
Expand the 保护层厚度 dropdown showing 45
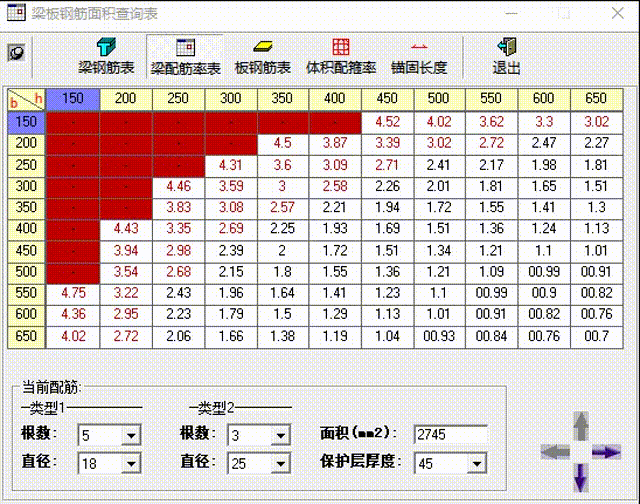[x=476, y=464]
